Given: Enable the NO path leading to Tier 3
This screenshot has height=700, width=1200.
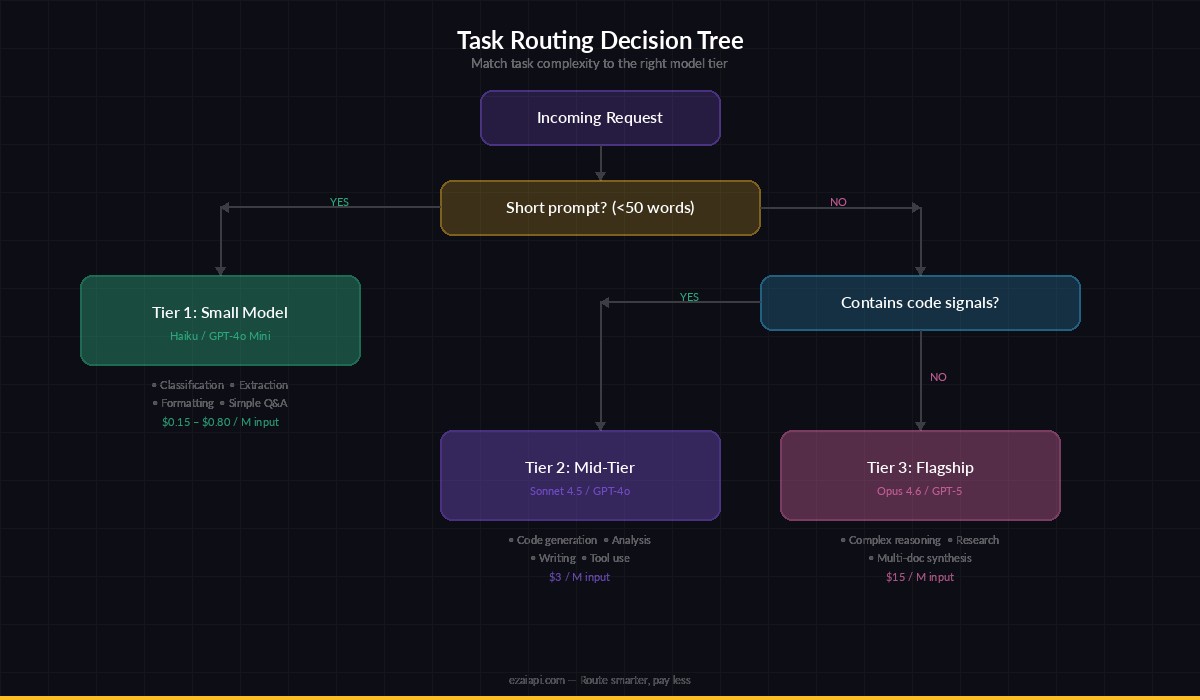Looking at the screenshot, I should pos(938,377).
